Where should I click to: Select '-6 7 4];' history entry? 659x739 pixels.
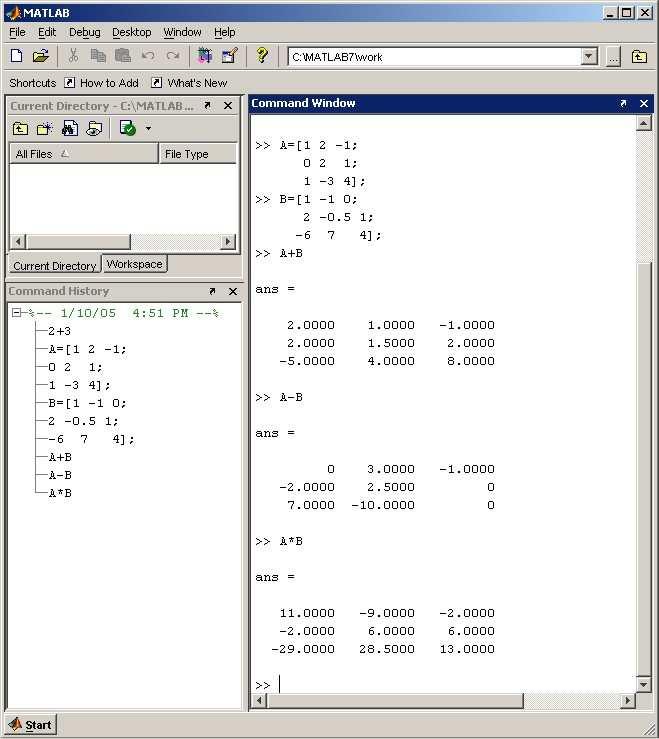pos(91,439)
